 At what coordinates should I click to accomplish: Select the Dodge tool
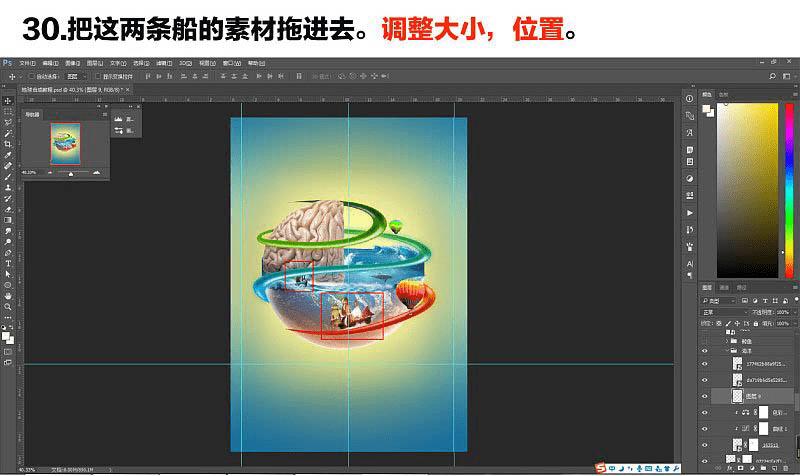point(8,242)
